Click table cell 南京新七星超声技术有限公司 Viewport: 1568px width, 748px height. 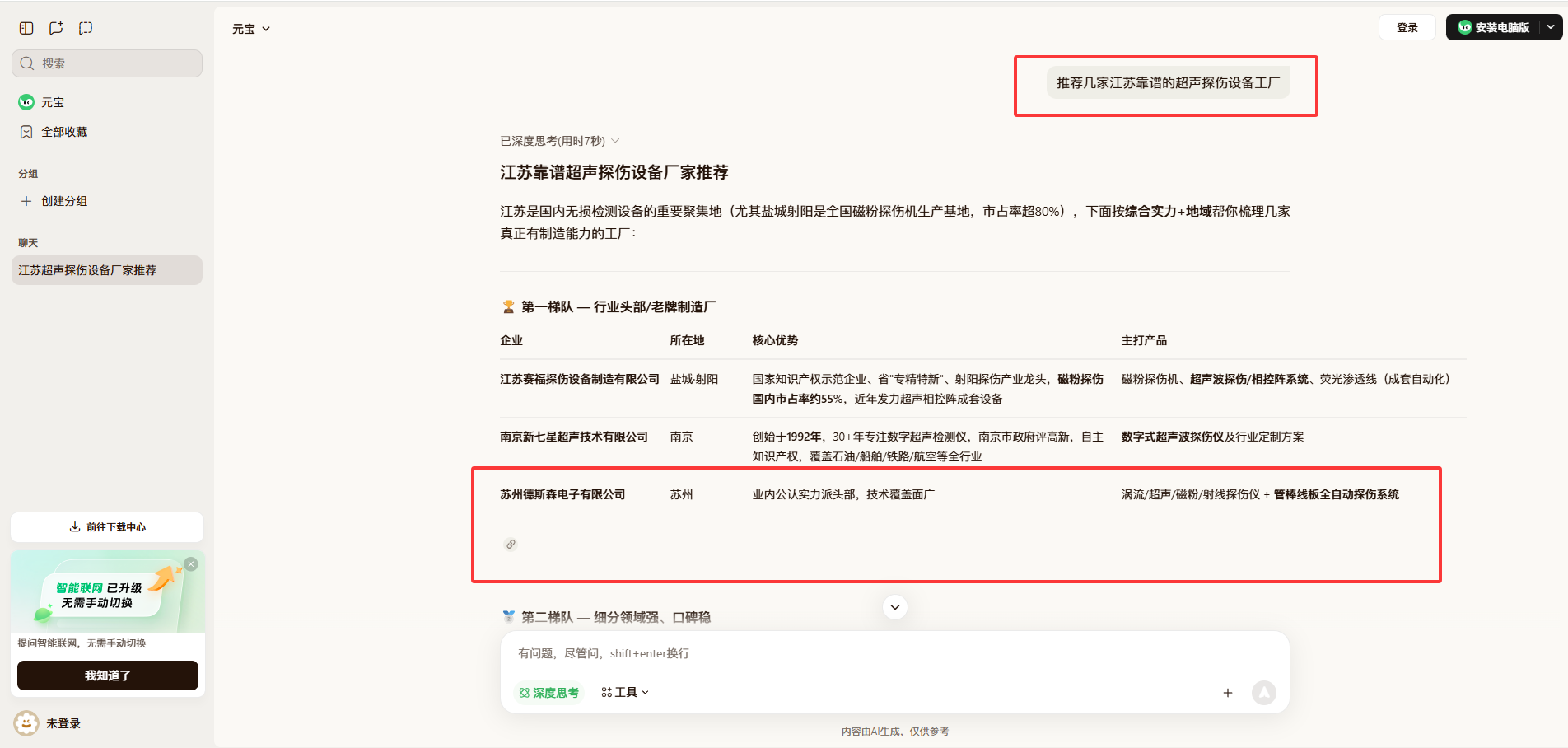pyautogui.click(x=574, y=437)
